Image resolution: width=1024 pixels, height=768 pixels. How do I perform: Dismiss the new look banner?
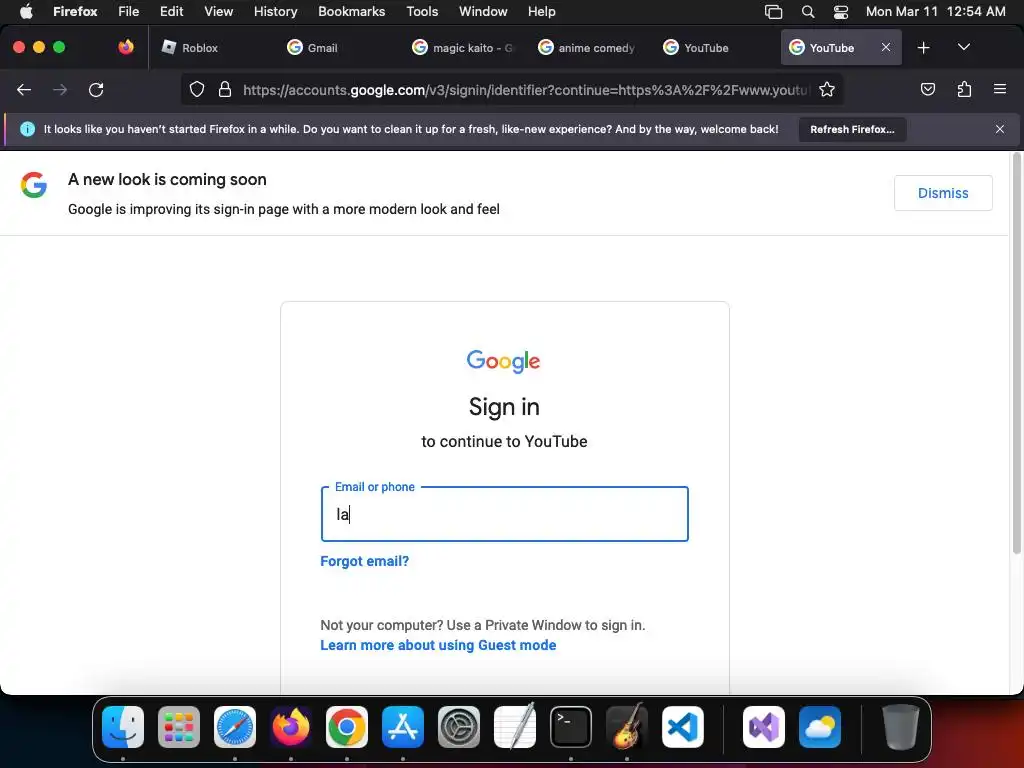943,193
